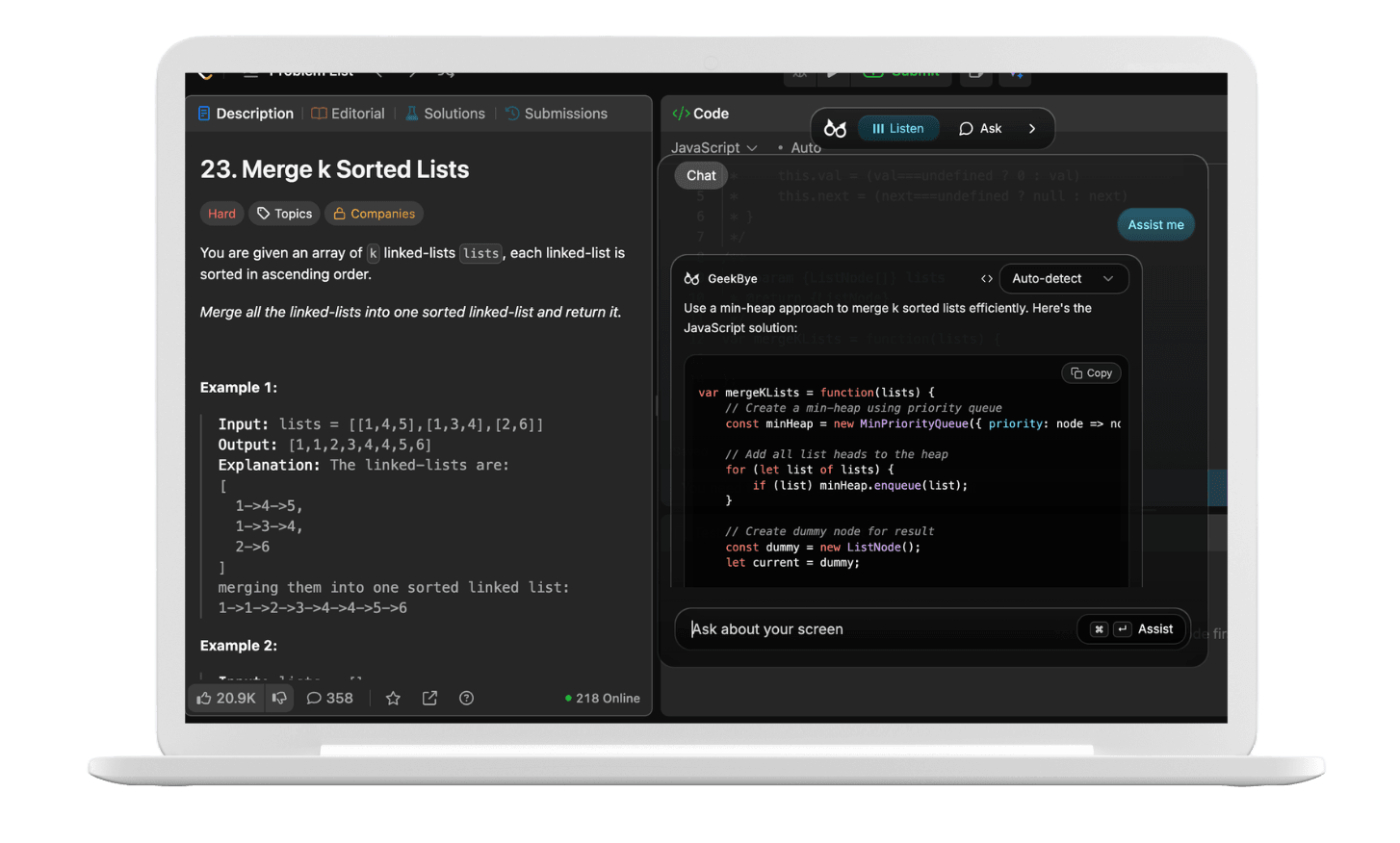Viewport: 1400px width, 843px height.
Task: Click the Example 2 heading
Action: [x=238, y=646]
